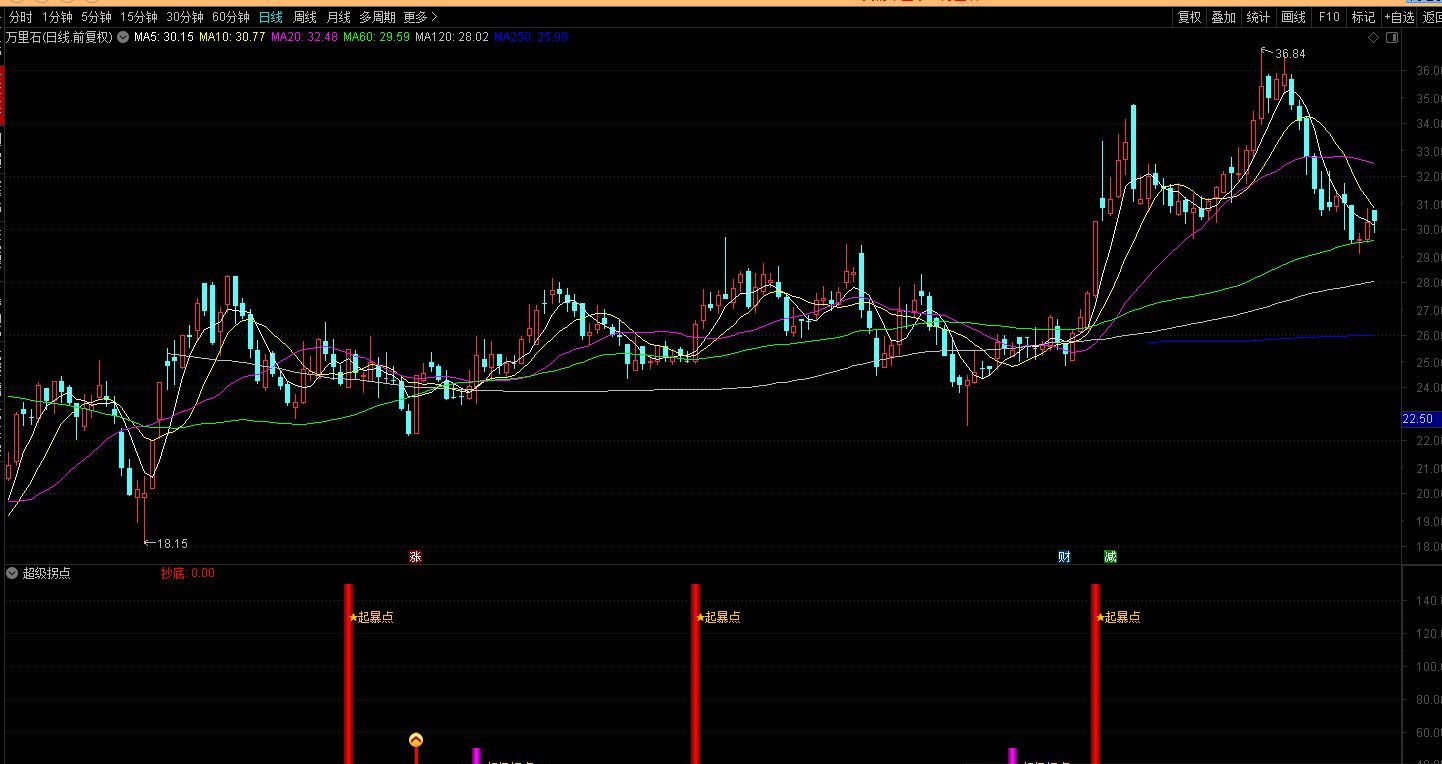Open the 画线 drawing tools
1442x764 pixels.
pyautogui.click(x=1293, y=17)
